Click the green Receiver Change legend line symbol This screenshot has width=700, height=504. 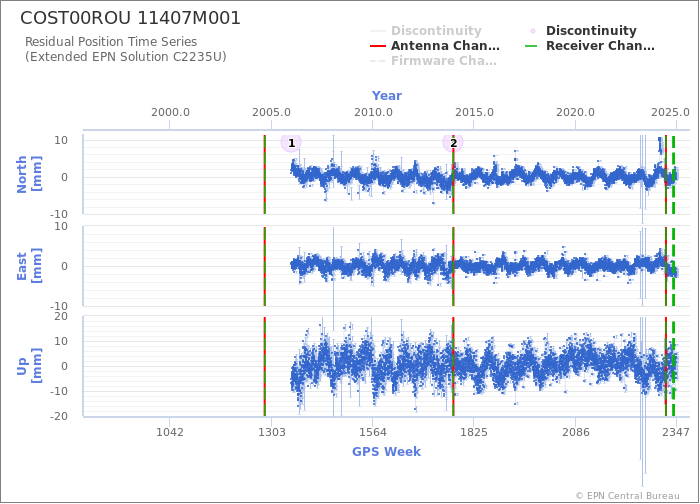point(533,46)
